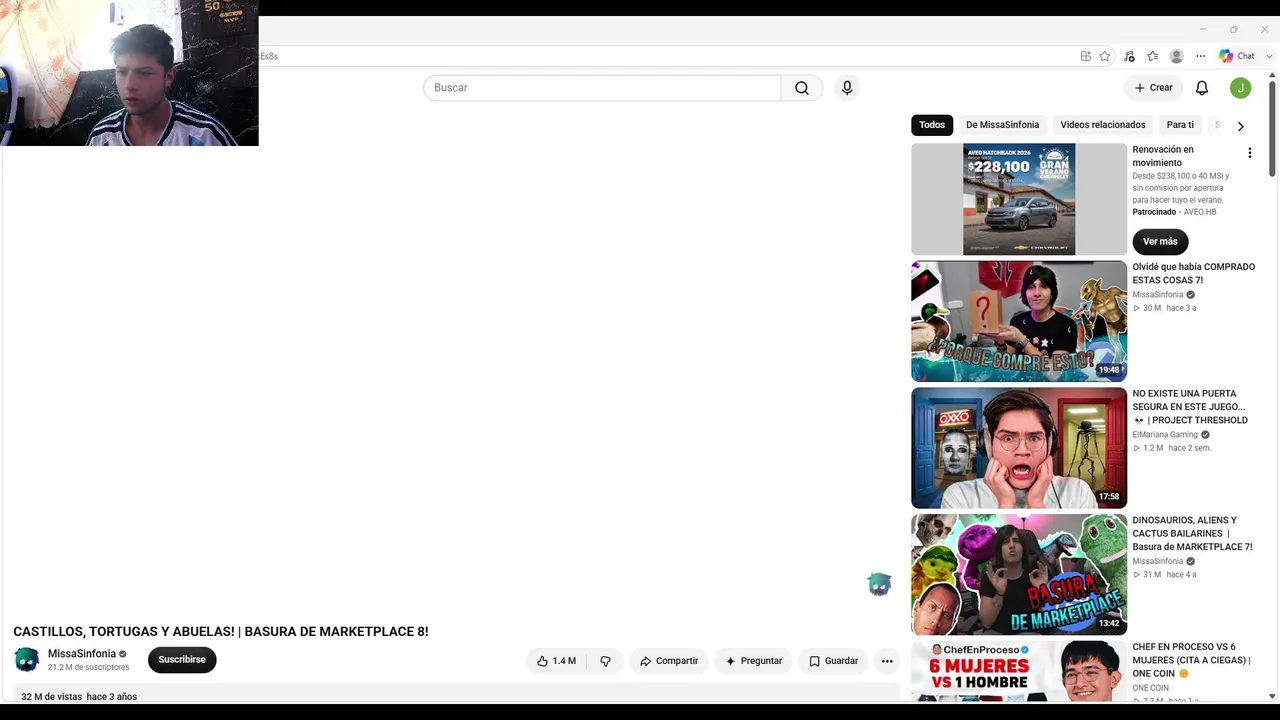Dislike the video with thumbs down

click(x=605, y=661)
